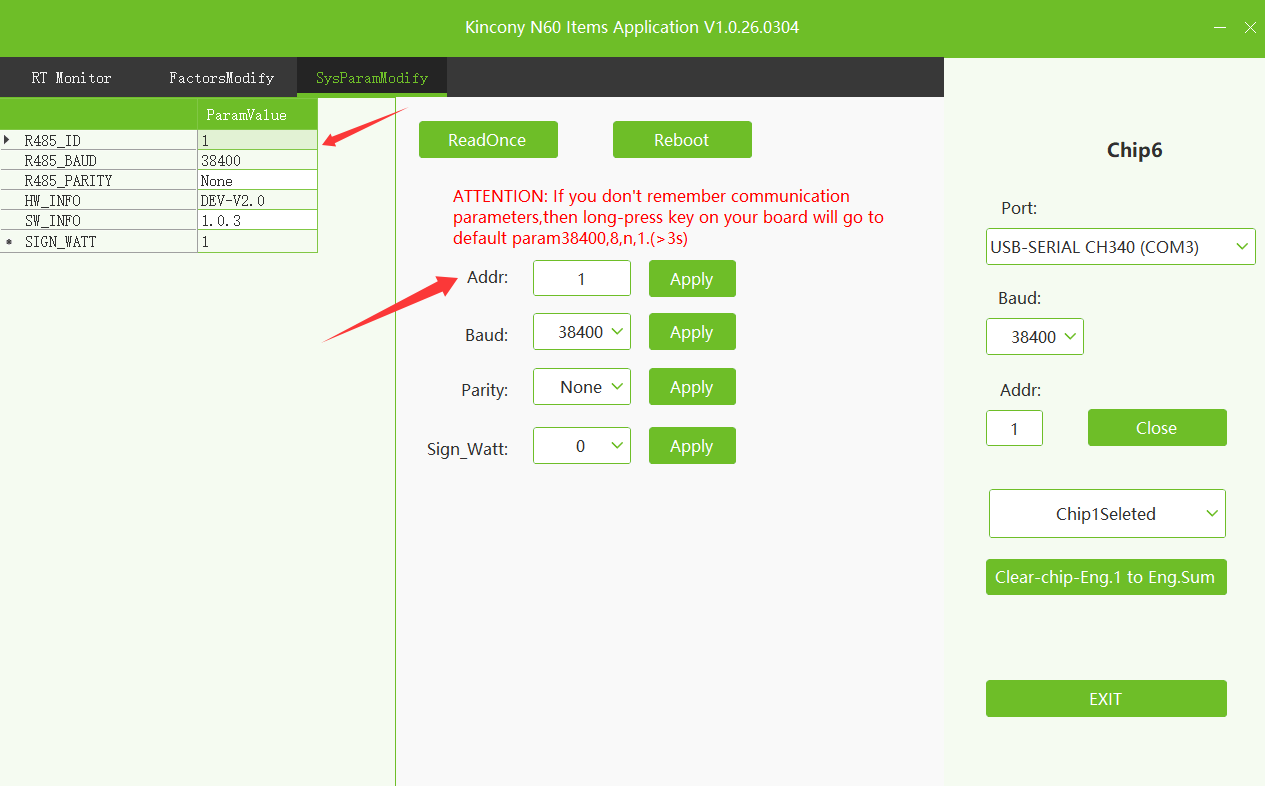Apply the Sign_Watt setting
This screenshot has height=786, width=1265.
tap(691, 446)
